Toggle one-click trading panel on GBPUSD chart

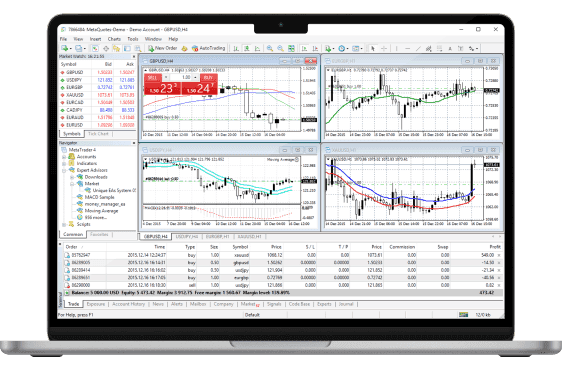[146, 70]
